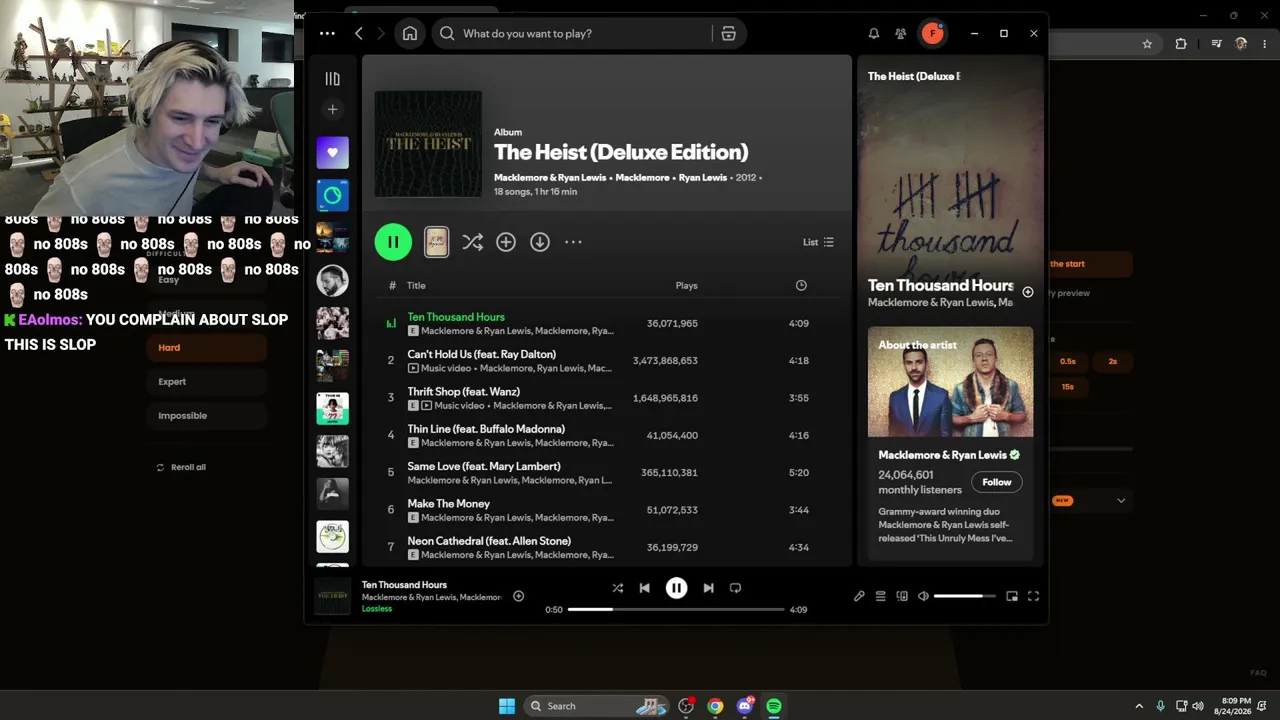
Task: Open The Heist header in Now Playing panel
Action: pyautogui.click(x=913, y=76)
